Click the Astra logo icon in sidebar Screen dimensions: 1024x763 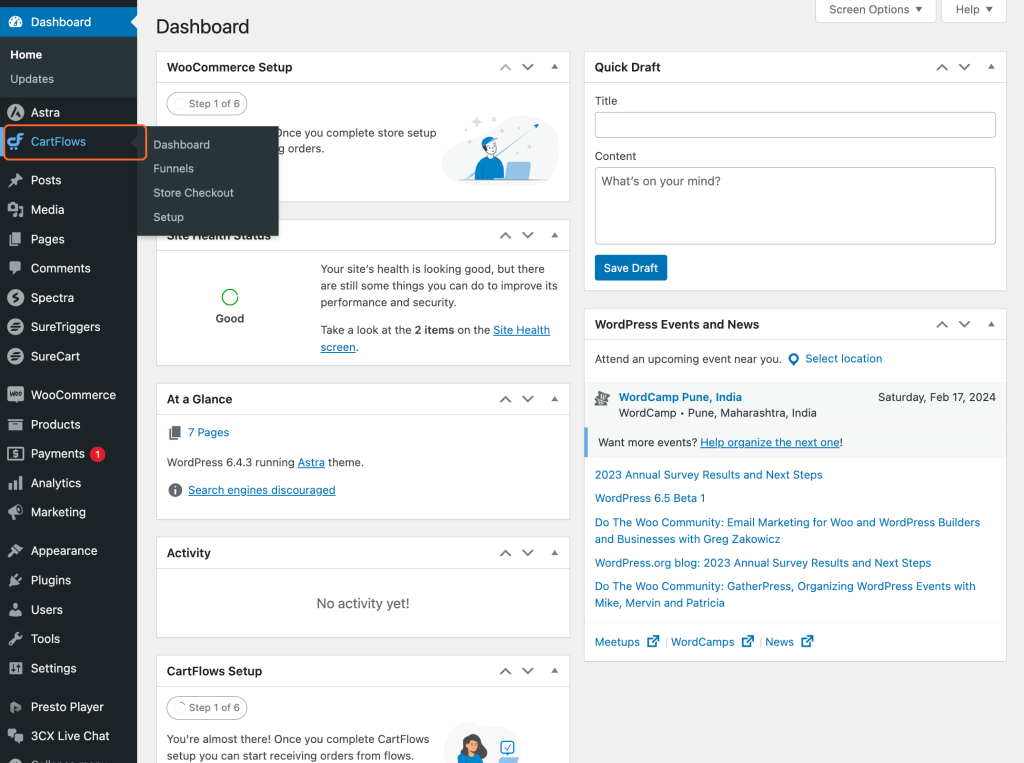point(15,113)
